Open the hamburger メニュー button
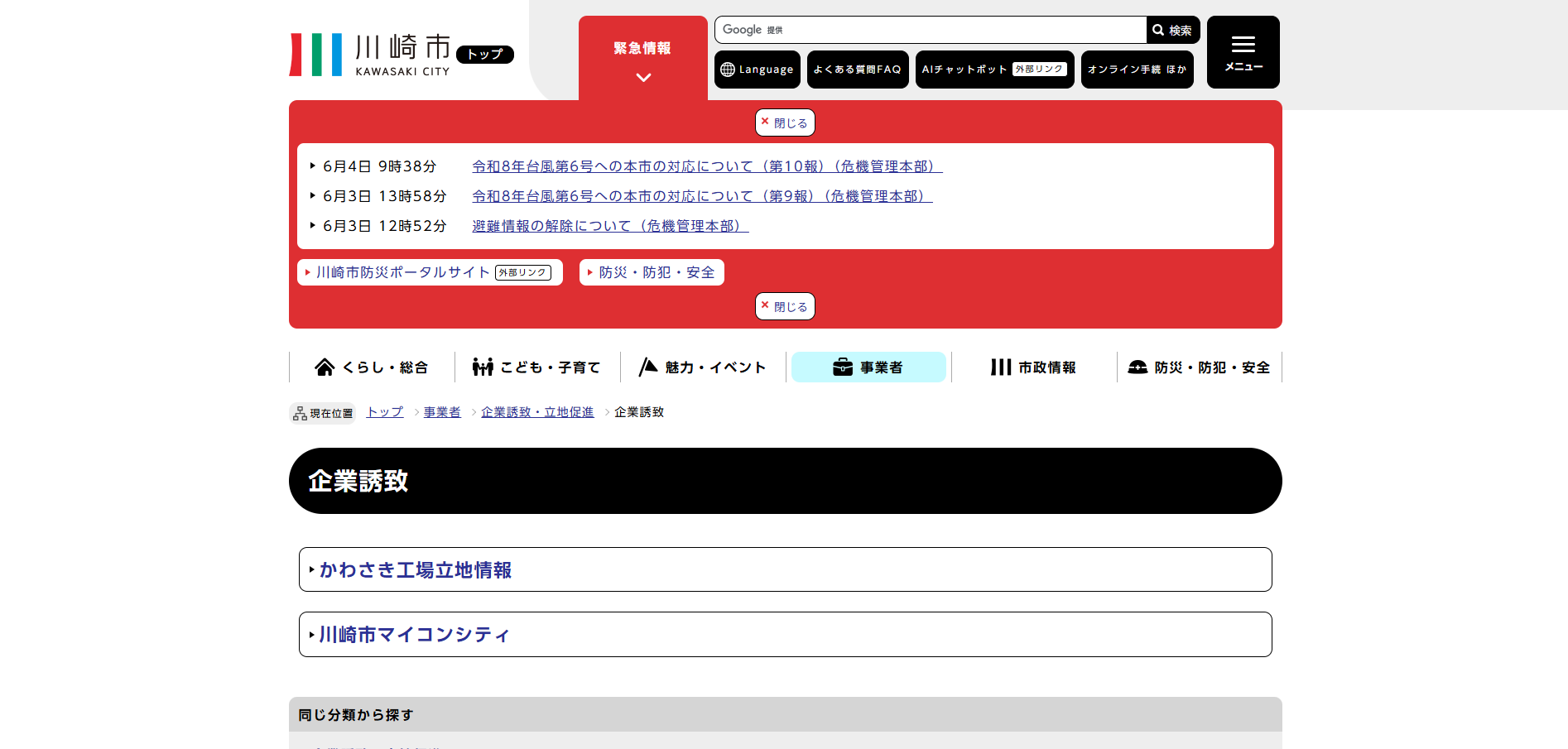 (x=1243, y=52)
